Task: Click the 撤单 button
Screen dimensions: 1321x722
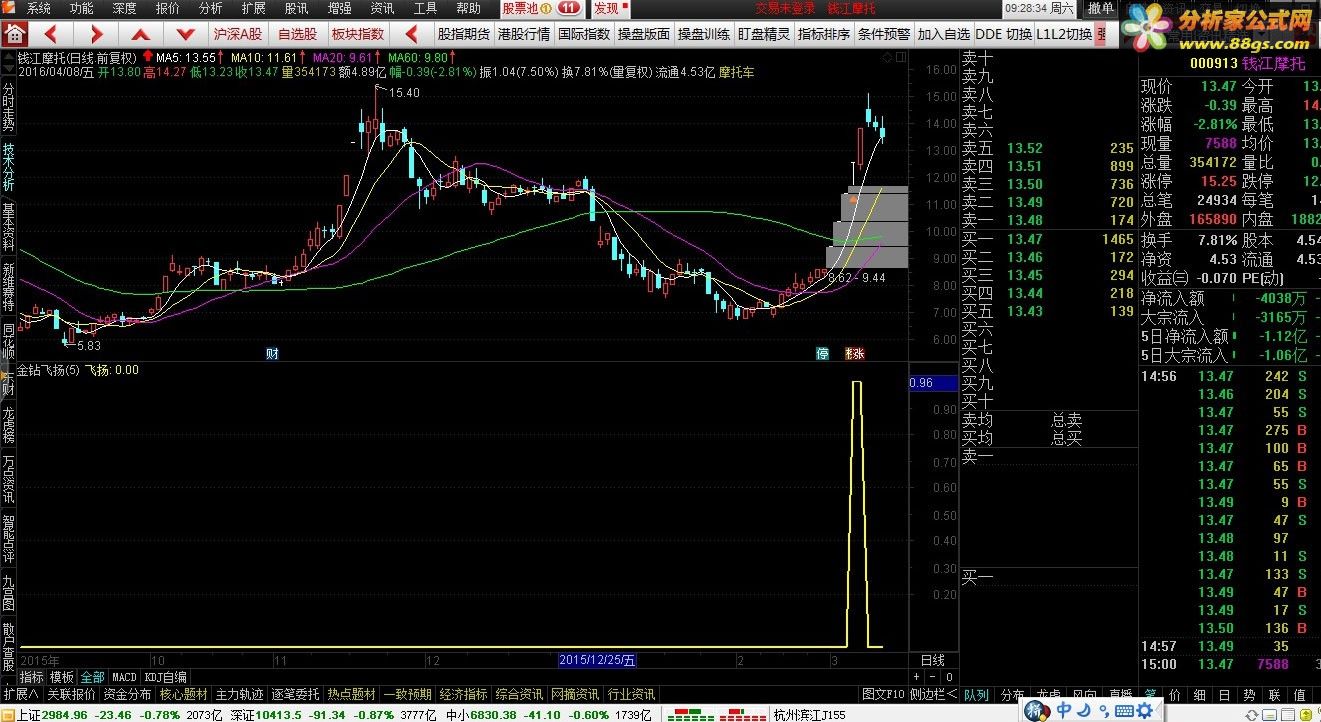Action: pyautogui.click(x=1100, y=8)
